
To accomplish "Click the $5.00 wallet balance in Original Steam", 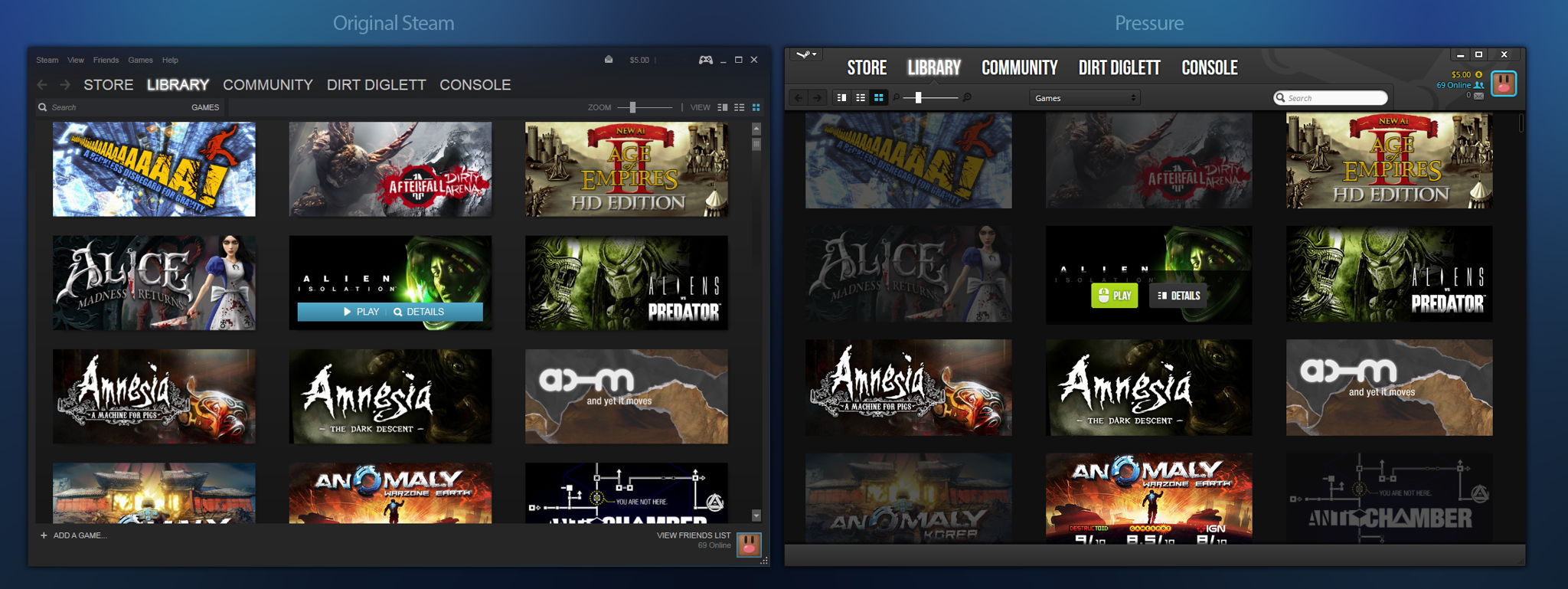I will click(639, 60).
